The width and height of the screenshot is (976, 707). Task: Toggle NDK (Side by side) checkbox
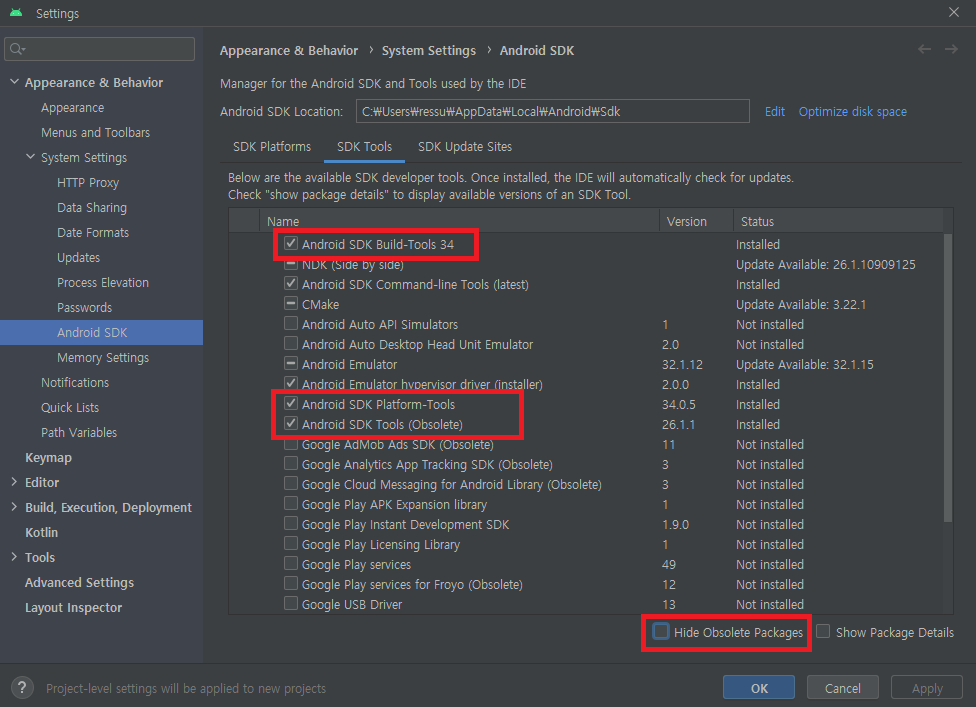[x=291, y=264]
